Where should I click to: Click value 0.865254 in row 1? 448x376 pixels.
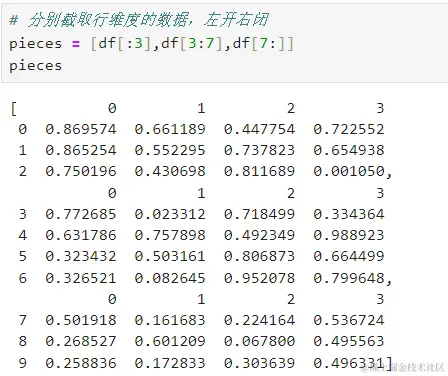(x=81, y=150)
